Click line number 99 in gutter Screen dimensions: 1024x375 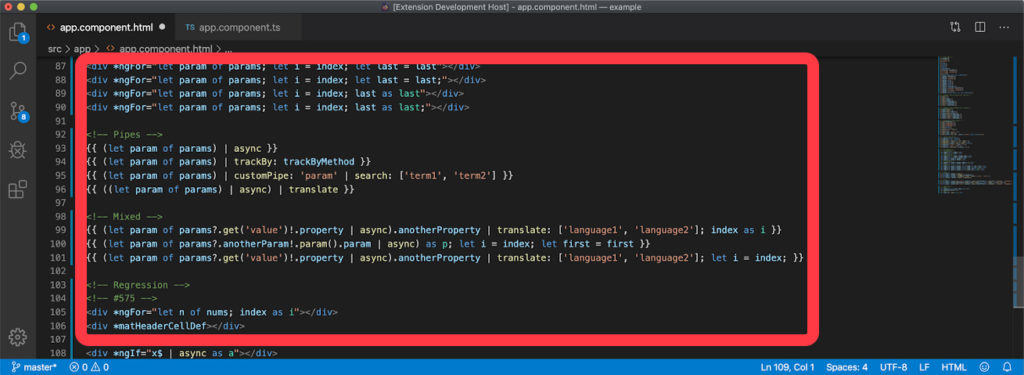coord(60,230)
